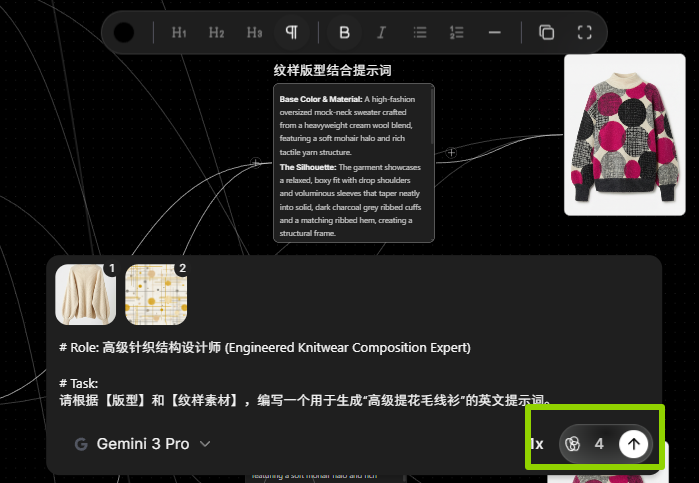Toggle italic text formatting
This screenshot has height=483, width=699.
pos(381,32)
